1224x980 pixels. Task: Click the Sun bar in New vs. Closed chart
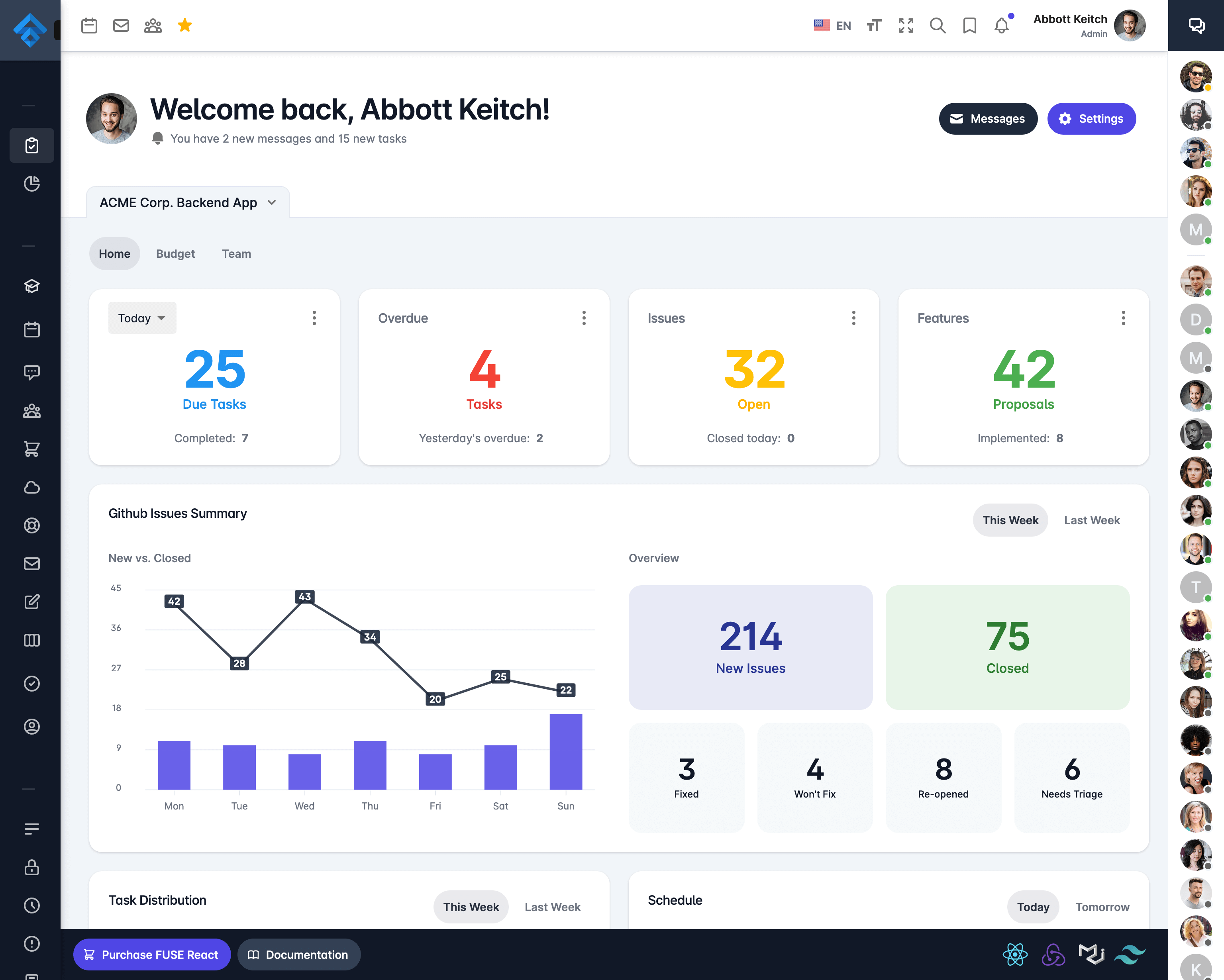point(565,751)
